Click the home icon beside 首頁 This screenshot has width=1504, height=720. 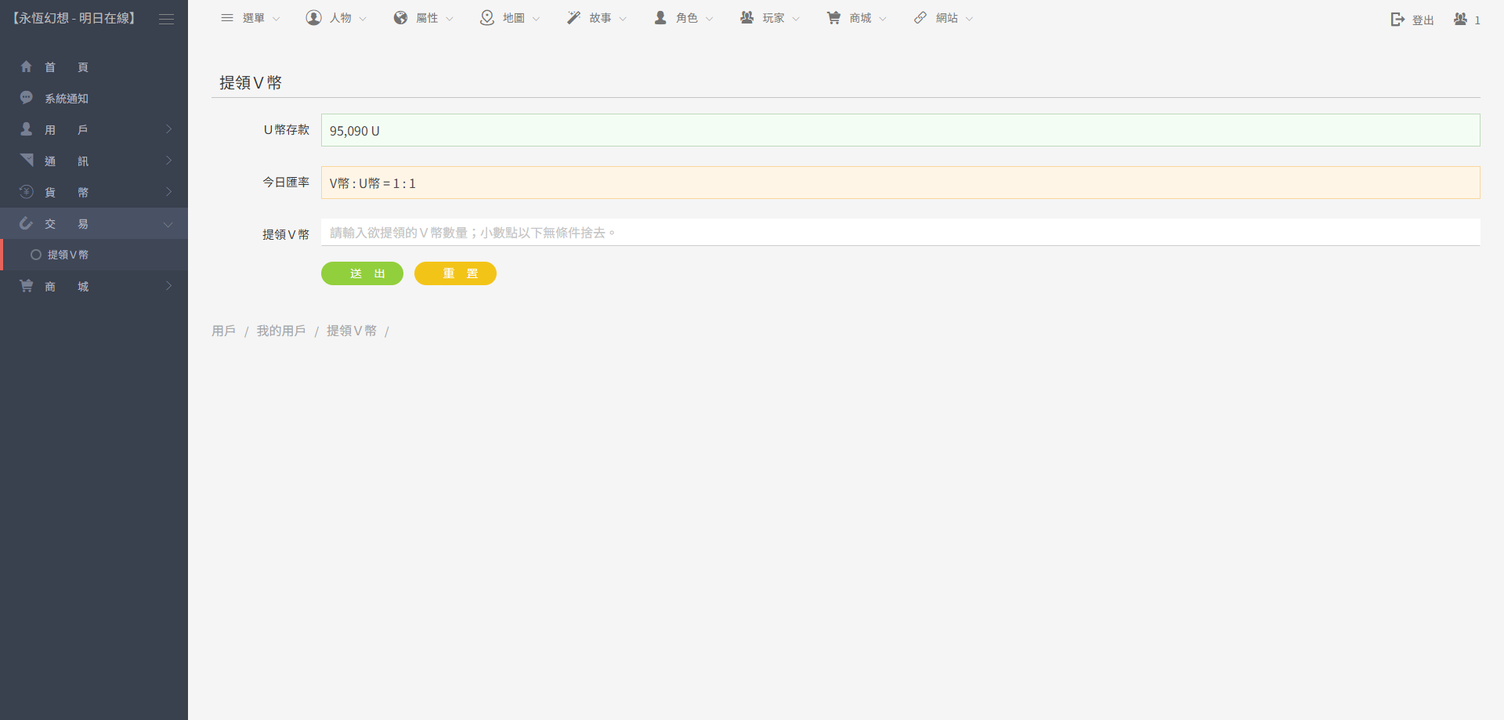click(27, 67)
